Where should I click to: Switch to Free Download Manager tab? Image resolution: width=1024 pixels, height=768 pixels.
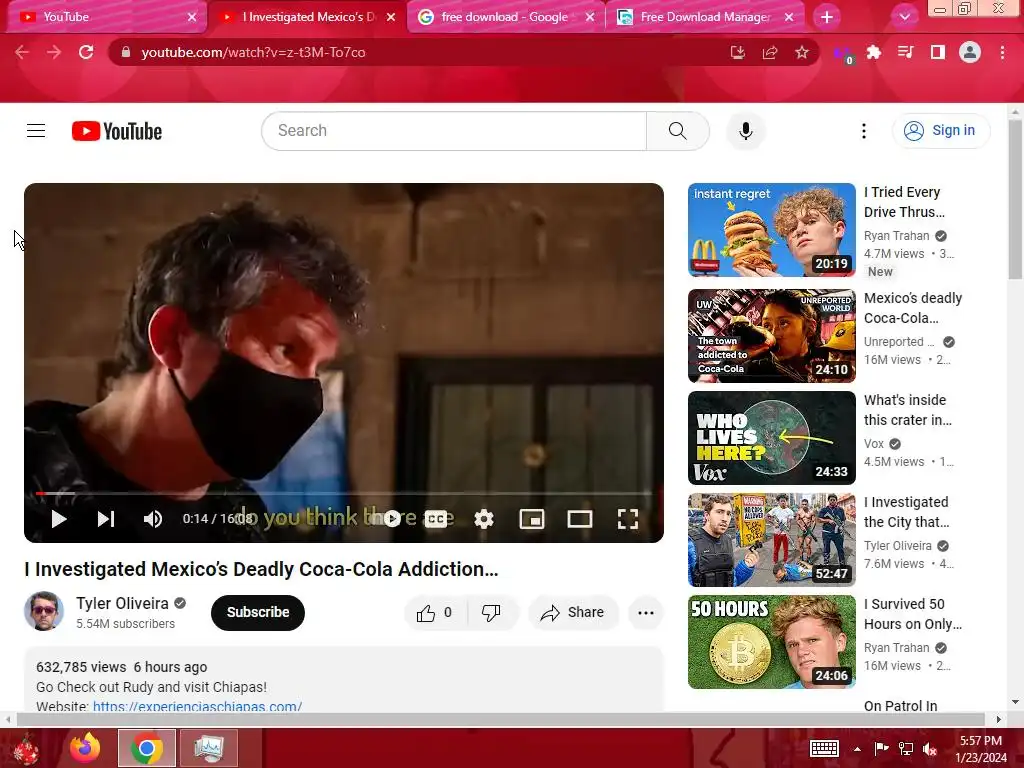[705, 17]
